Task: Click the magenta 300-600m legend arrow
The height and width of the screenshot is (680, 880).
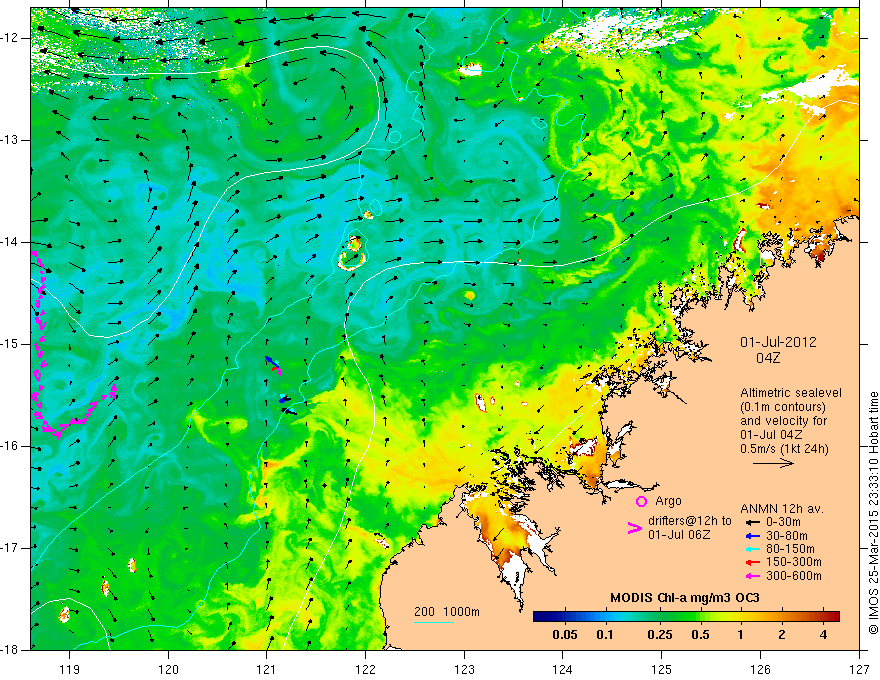Action: (x=752, y=576)
